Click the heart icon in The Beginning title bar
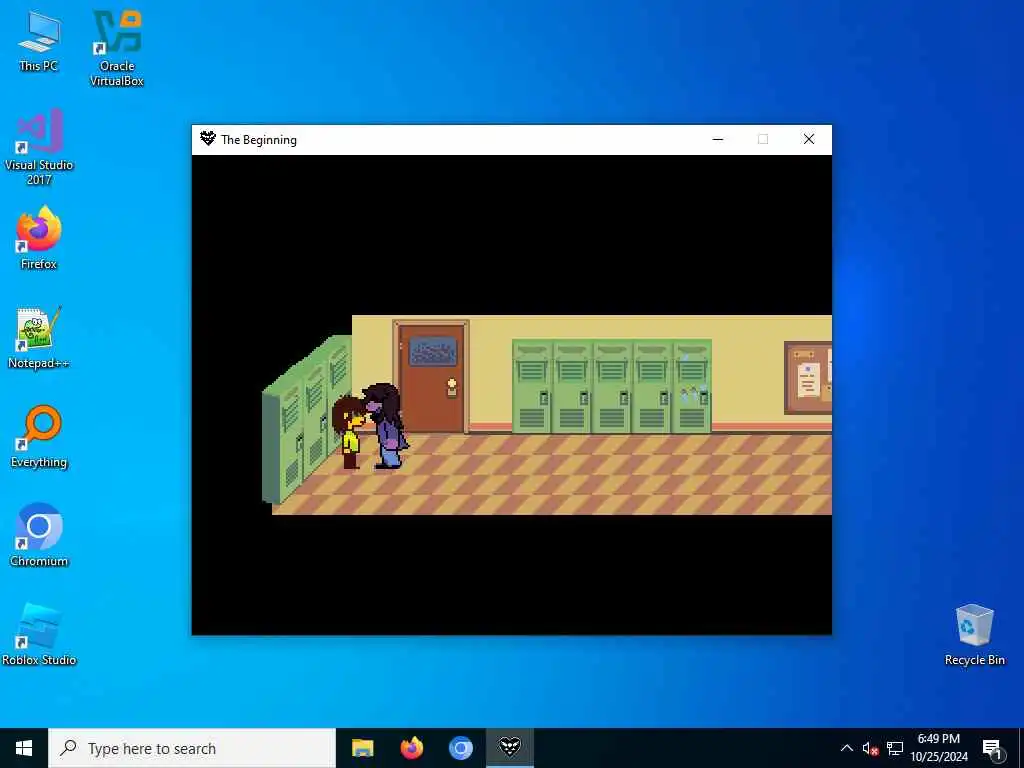This screenshot has height=768, width=1024. (x=208, y=138)
